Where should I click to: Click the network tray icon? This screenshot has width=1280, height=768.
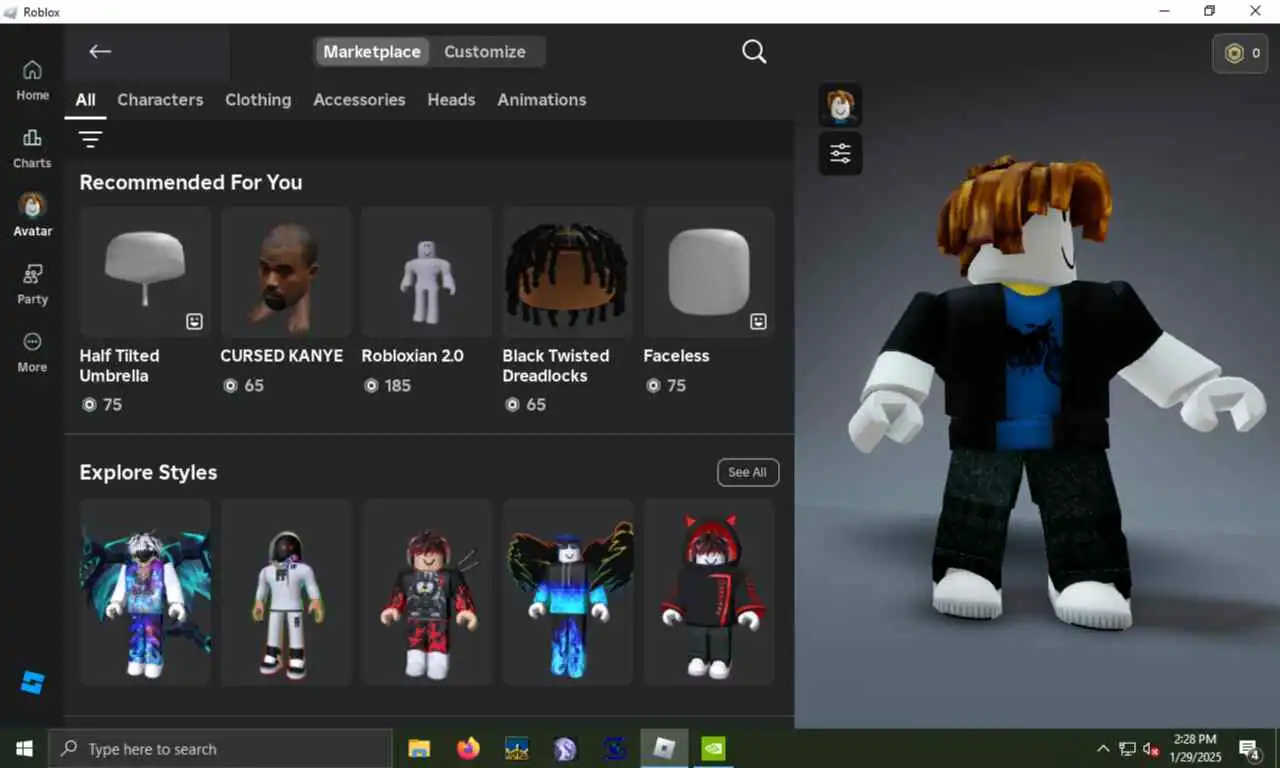tap(1127, 749)
